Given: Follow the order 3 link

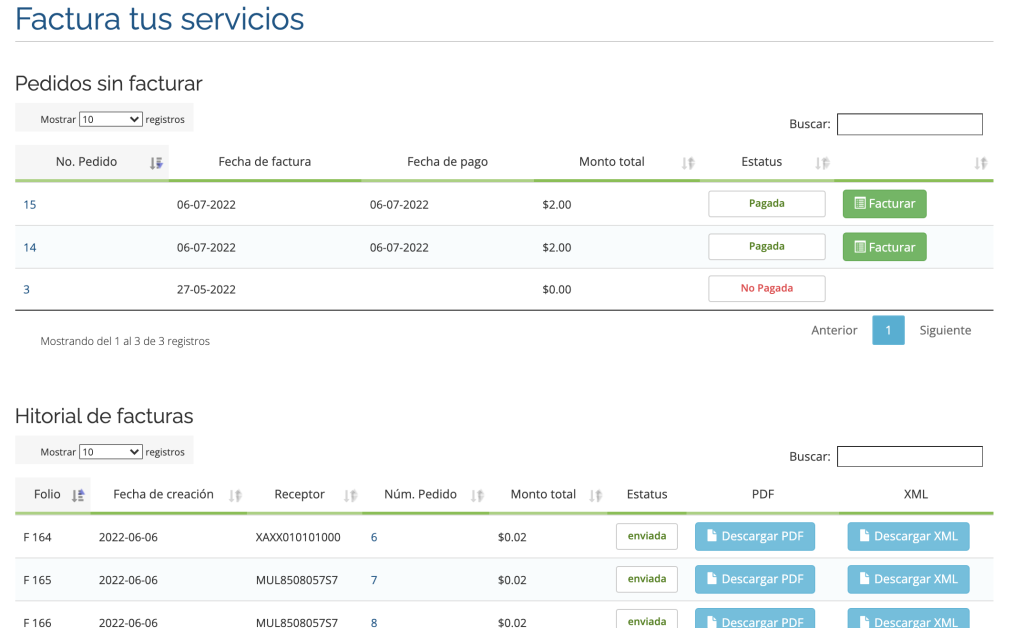Looking at the screenshot, I should 26,289.
